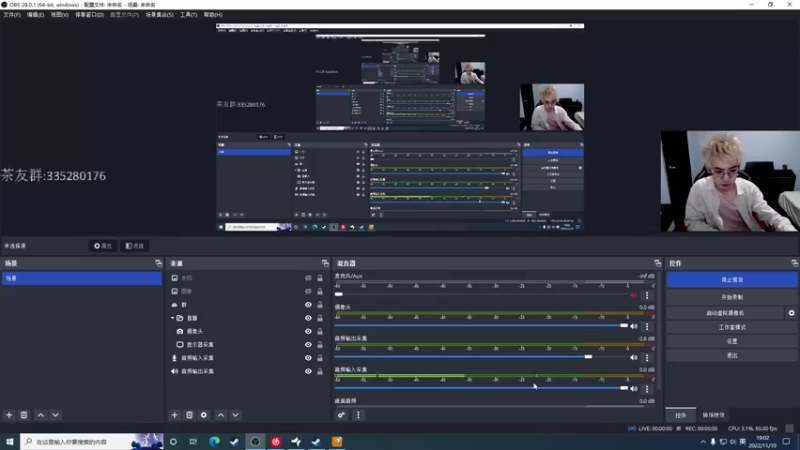Add a new scene with plus icon

click(9, 415)
